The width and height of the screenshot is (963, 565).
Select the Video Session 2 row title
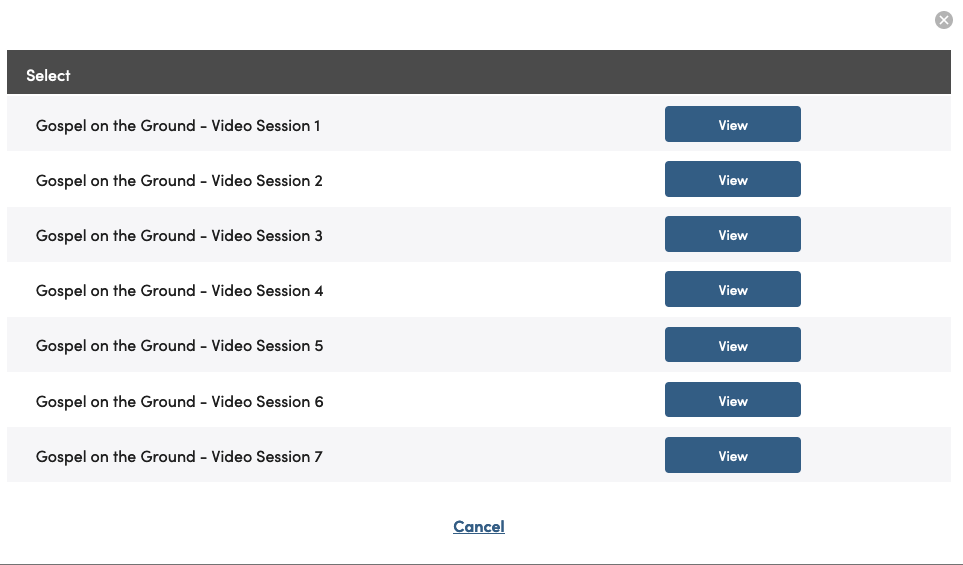pyautogui.click(x=179, y=181)
